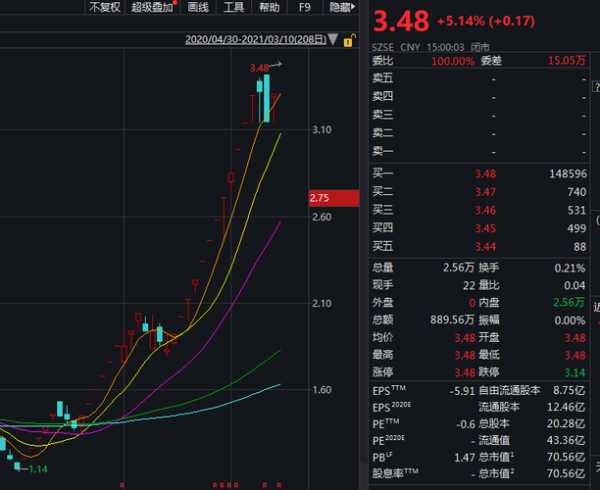Select the 画线 drawing tool menu
This screenshot has width=600, height=490.
point(198,7)
